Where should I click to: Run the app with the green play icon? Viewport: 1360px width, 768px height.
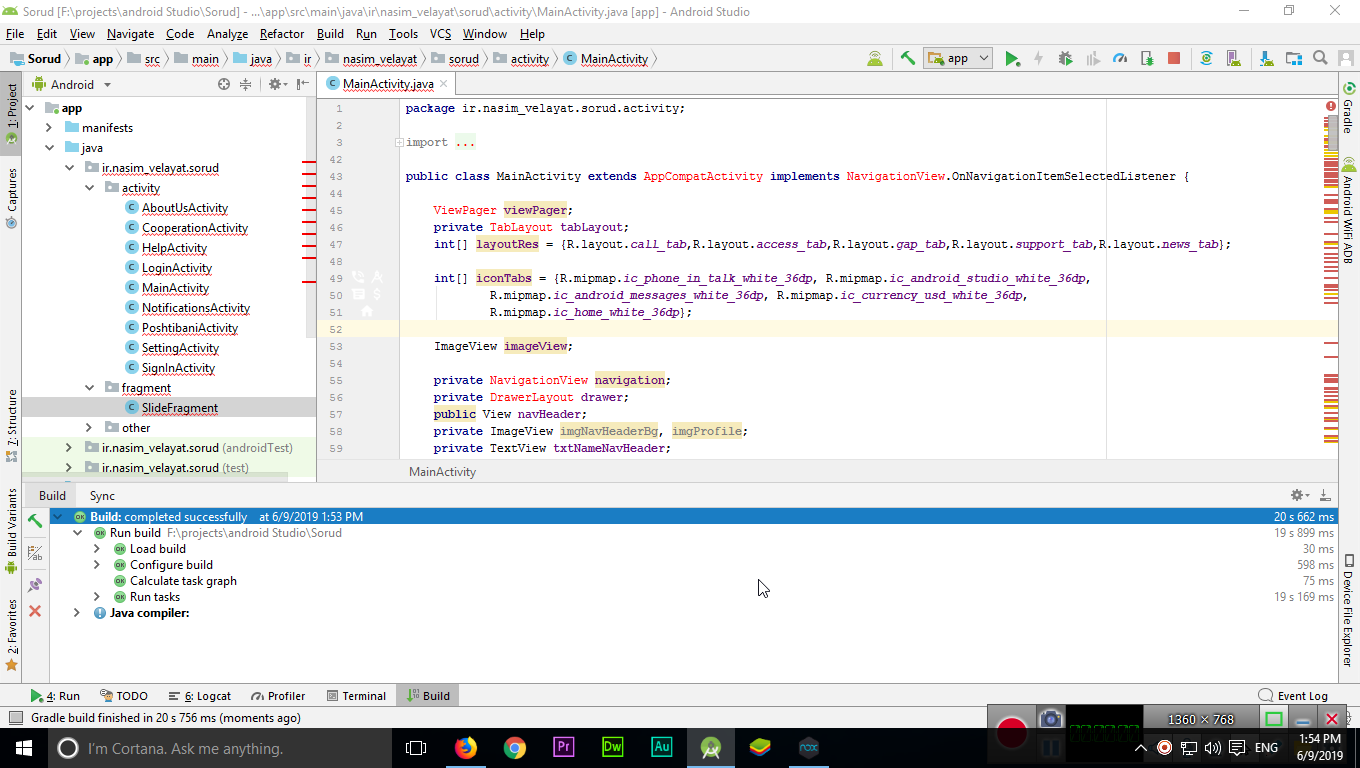click(1012, 58)
